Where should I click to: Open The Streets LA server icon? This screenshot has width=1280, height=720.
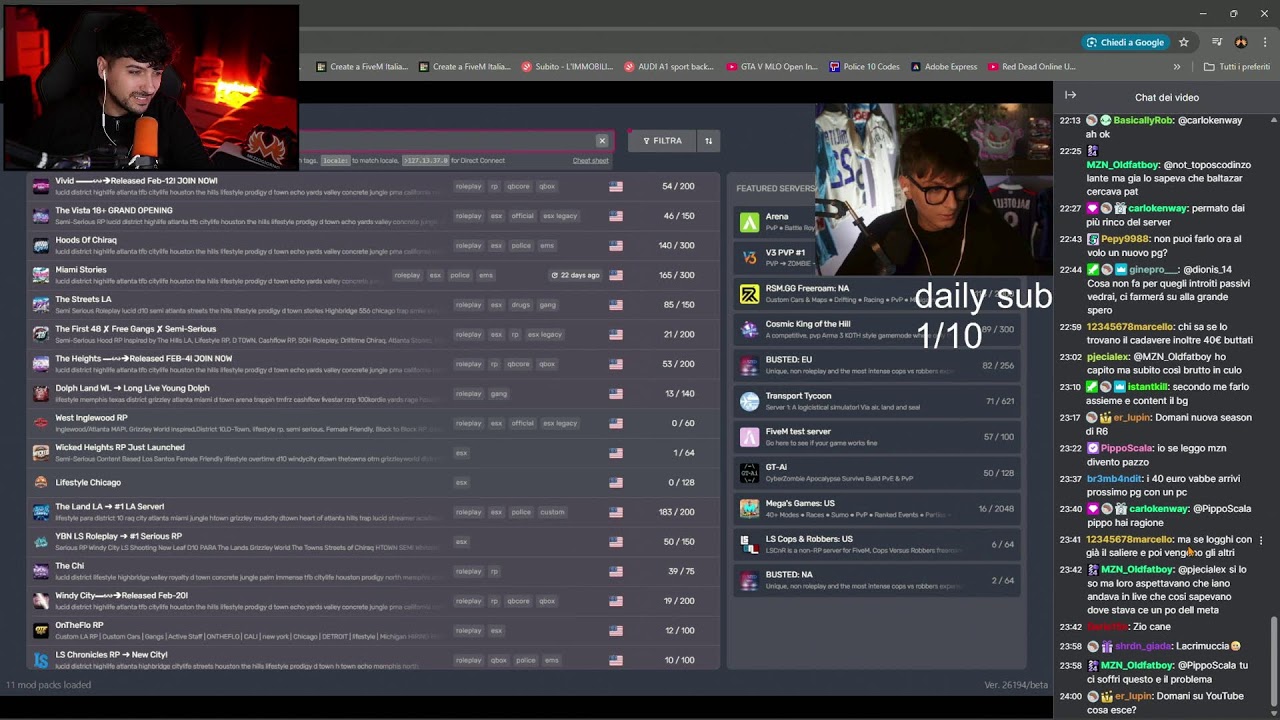(41, 304)
